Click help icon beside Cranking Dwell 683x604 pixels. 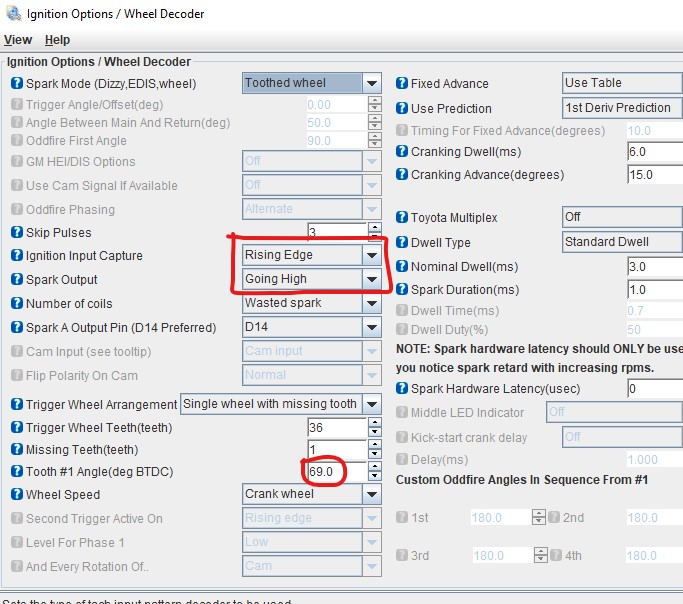[x=403, y=152]
